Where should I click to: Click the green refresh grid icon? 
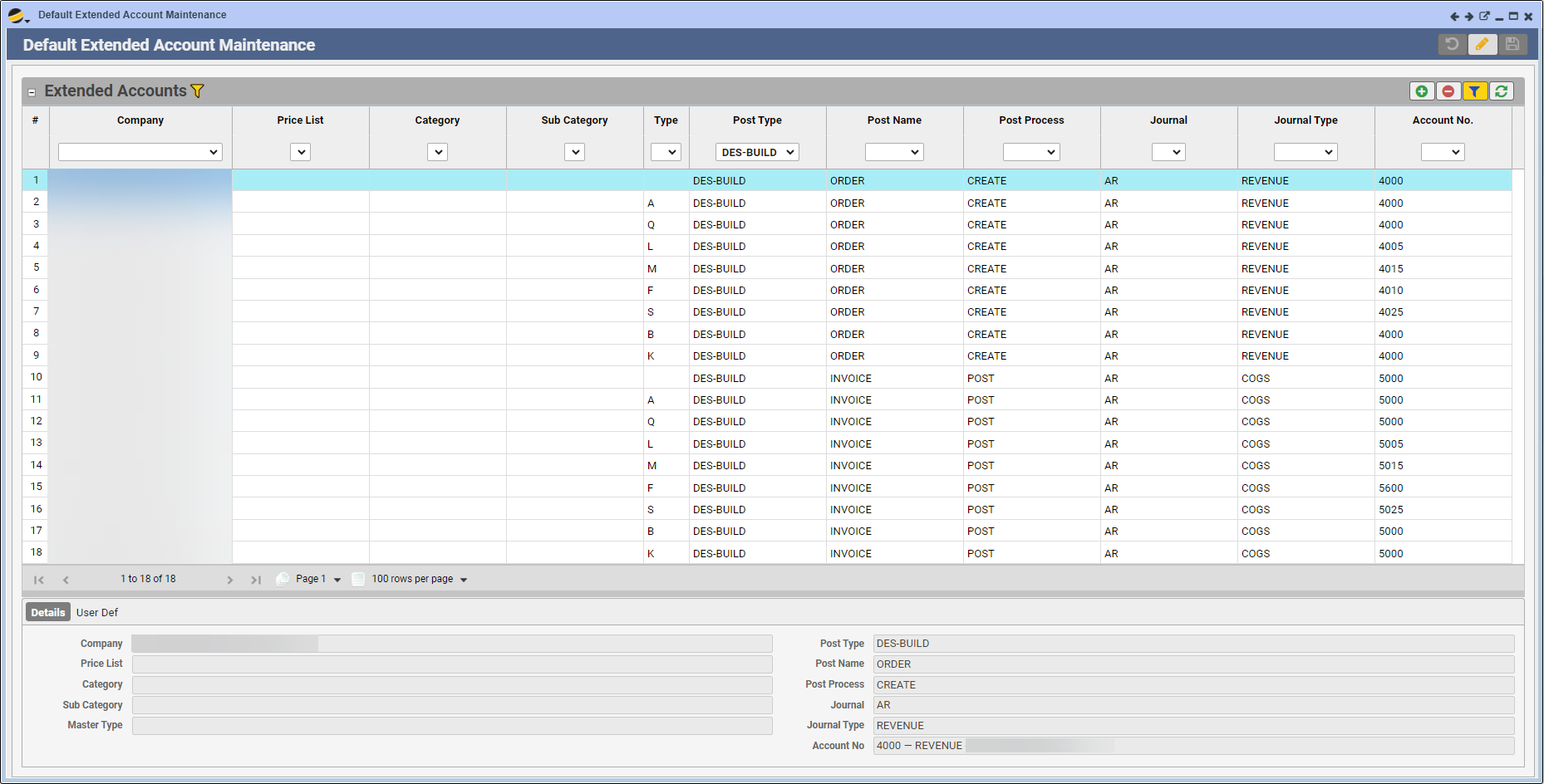point(1501,91)
